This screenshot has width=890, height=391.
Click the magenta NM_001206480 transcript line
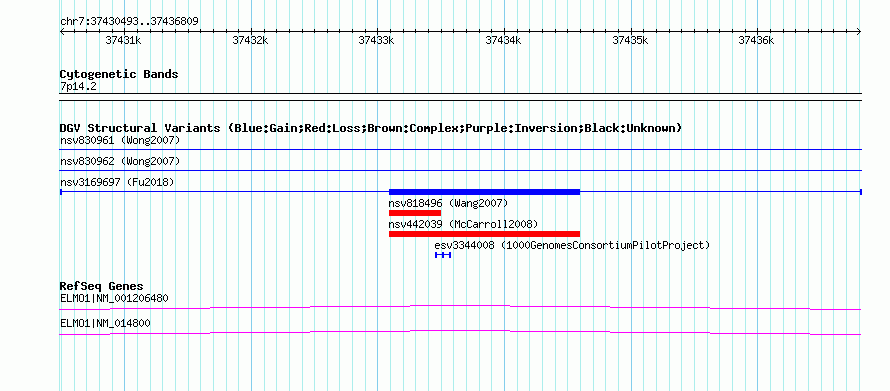(x=461, y=307)
